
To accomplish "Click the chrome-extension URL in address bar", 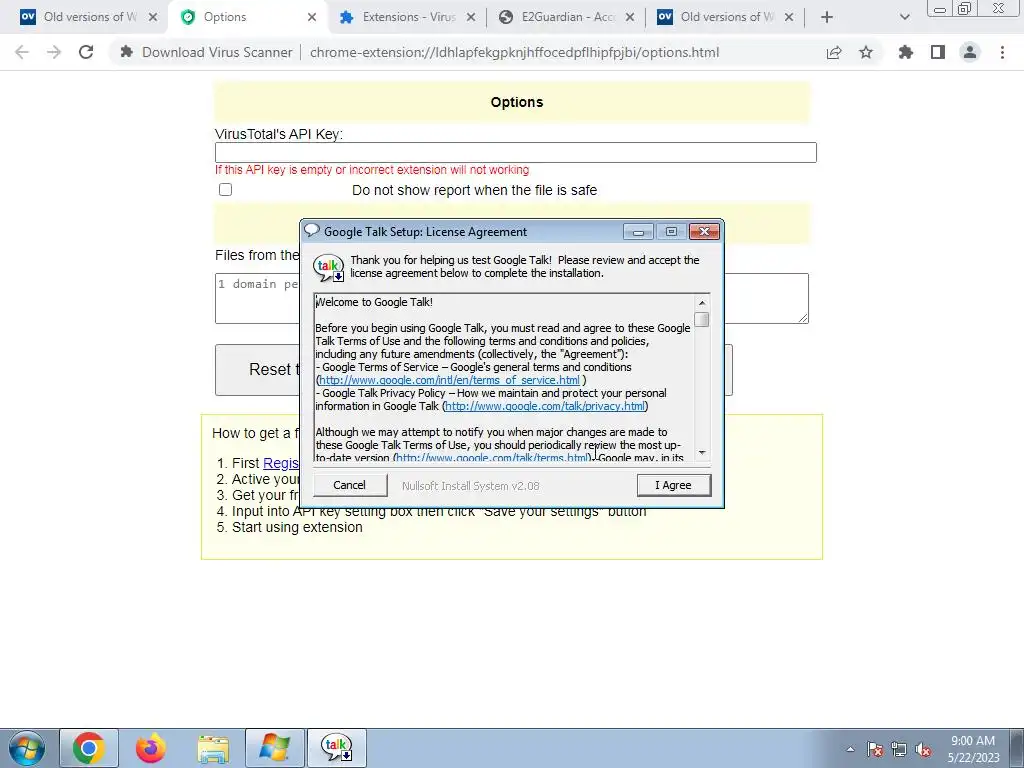I will click(x=515, y=52).
